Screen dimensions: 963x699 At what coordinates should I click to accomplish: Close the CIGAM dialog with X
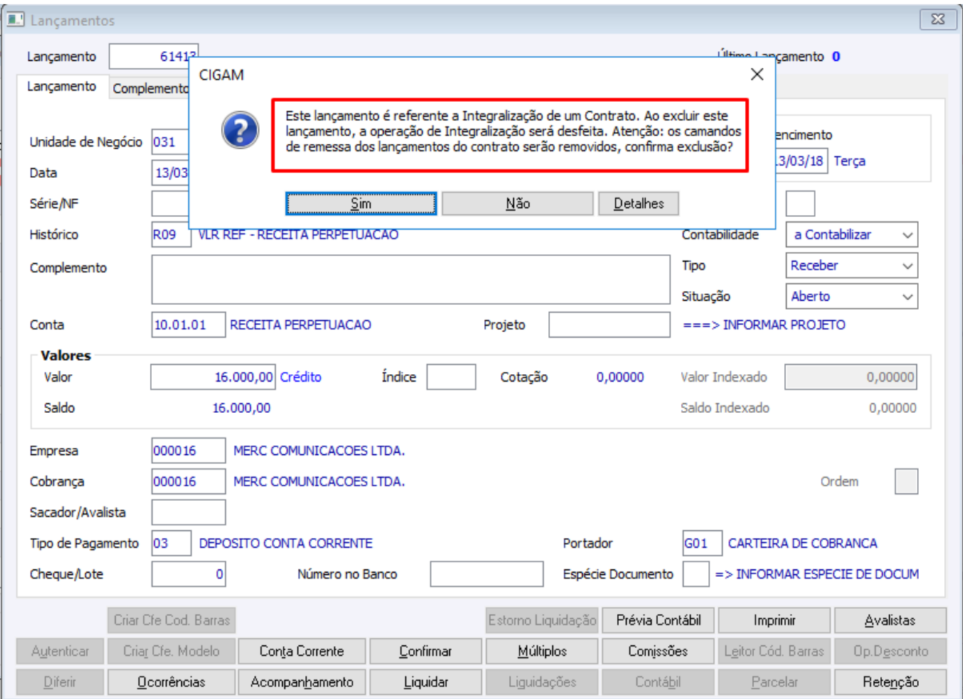[x=757, y=74]
